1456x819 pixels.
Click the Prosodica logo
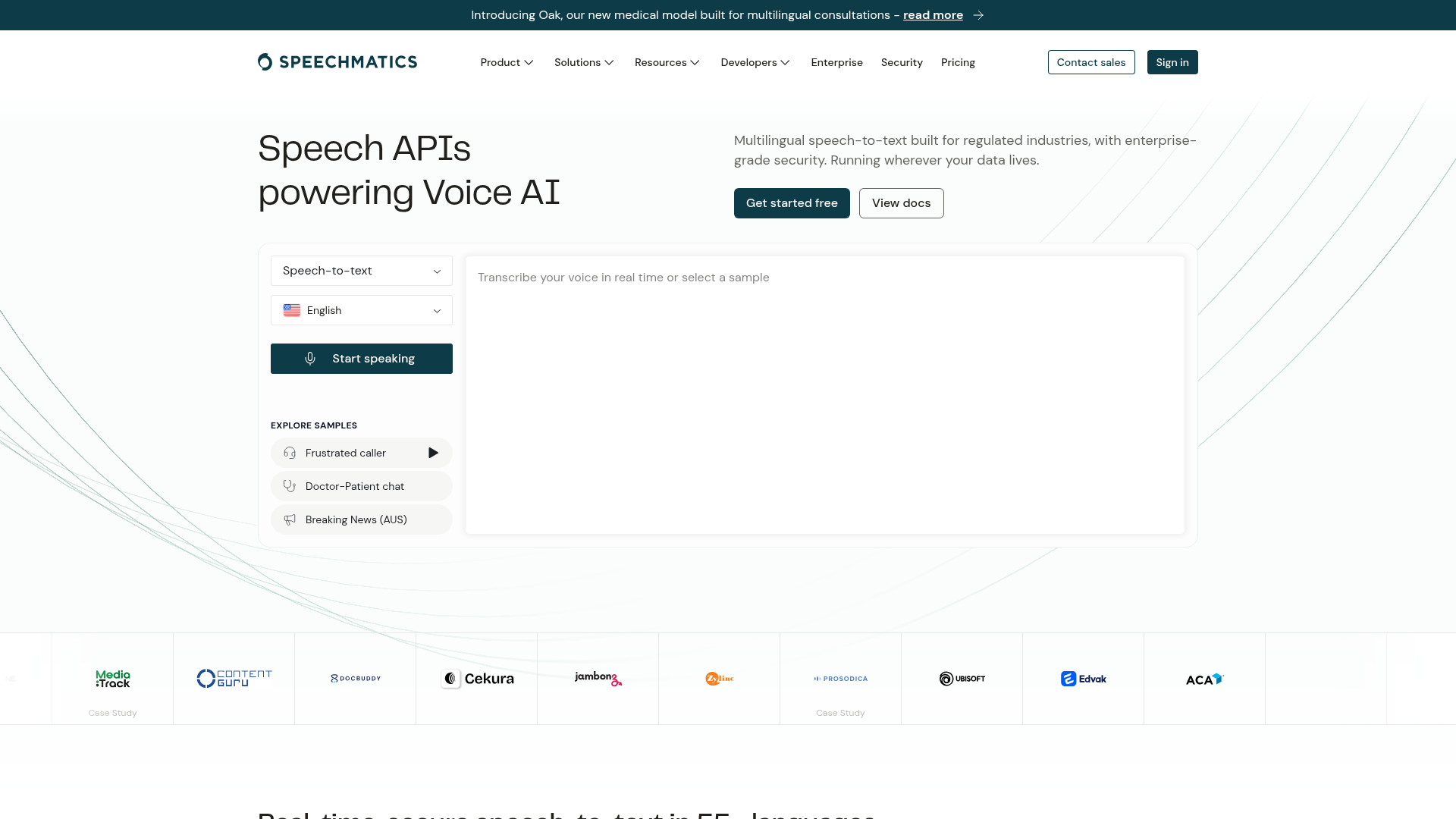click(x=841, y=679)
